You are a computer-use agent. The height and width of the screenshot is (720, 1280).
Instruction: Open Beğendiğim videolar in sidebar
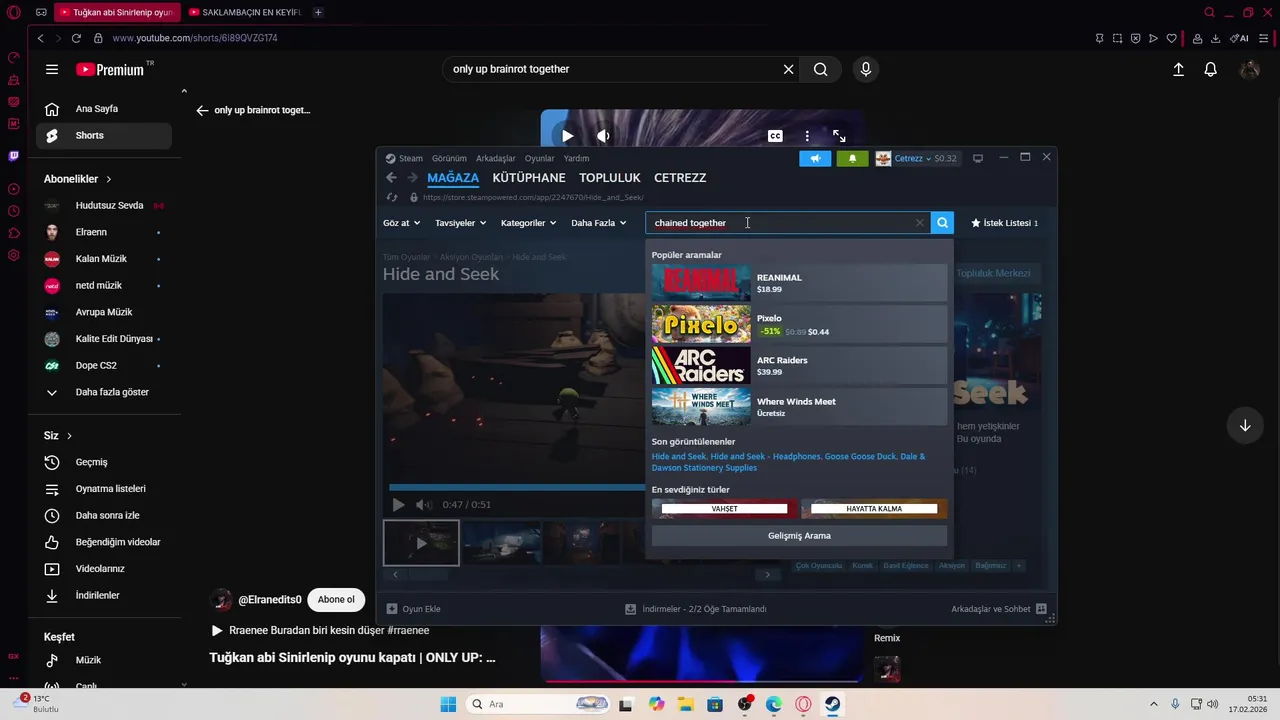[104, 542]
